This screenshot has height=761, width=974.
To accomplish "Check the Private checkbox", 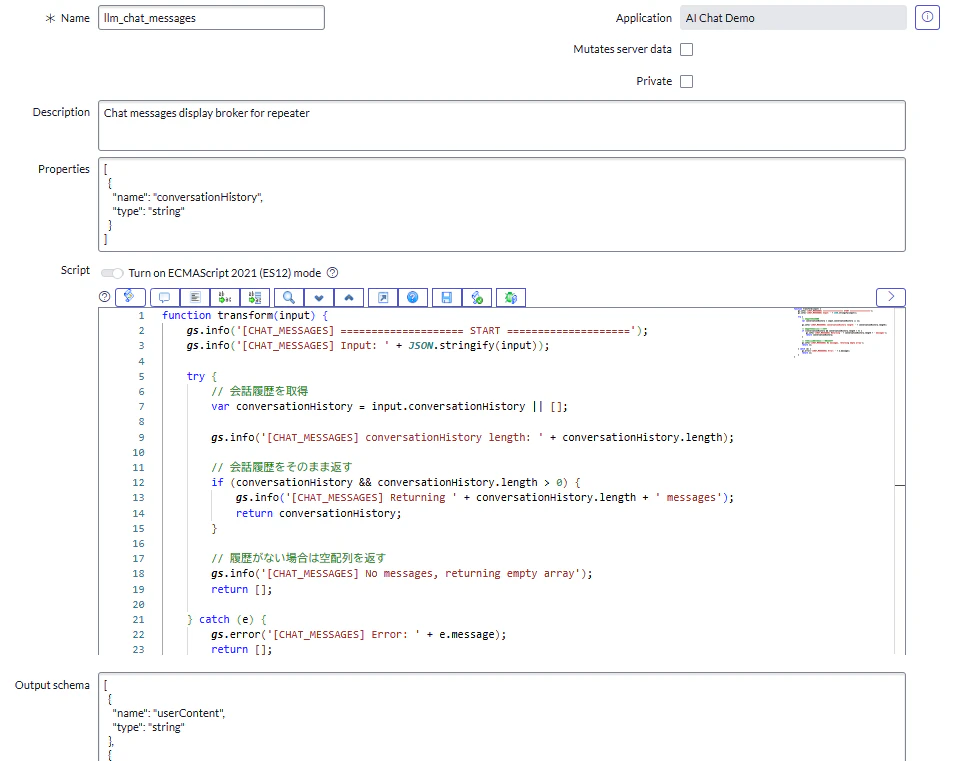I will pyautogui.click(x=686, y=81).
